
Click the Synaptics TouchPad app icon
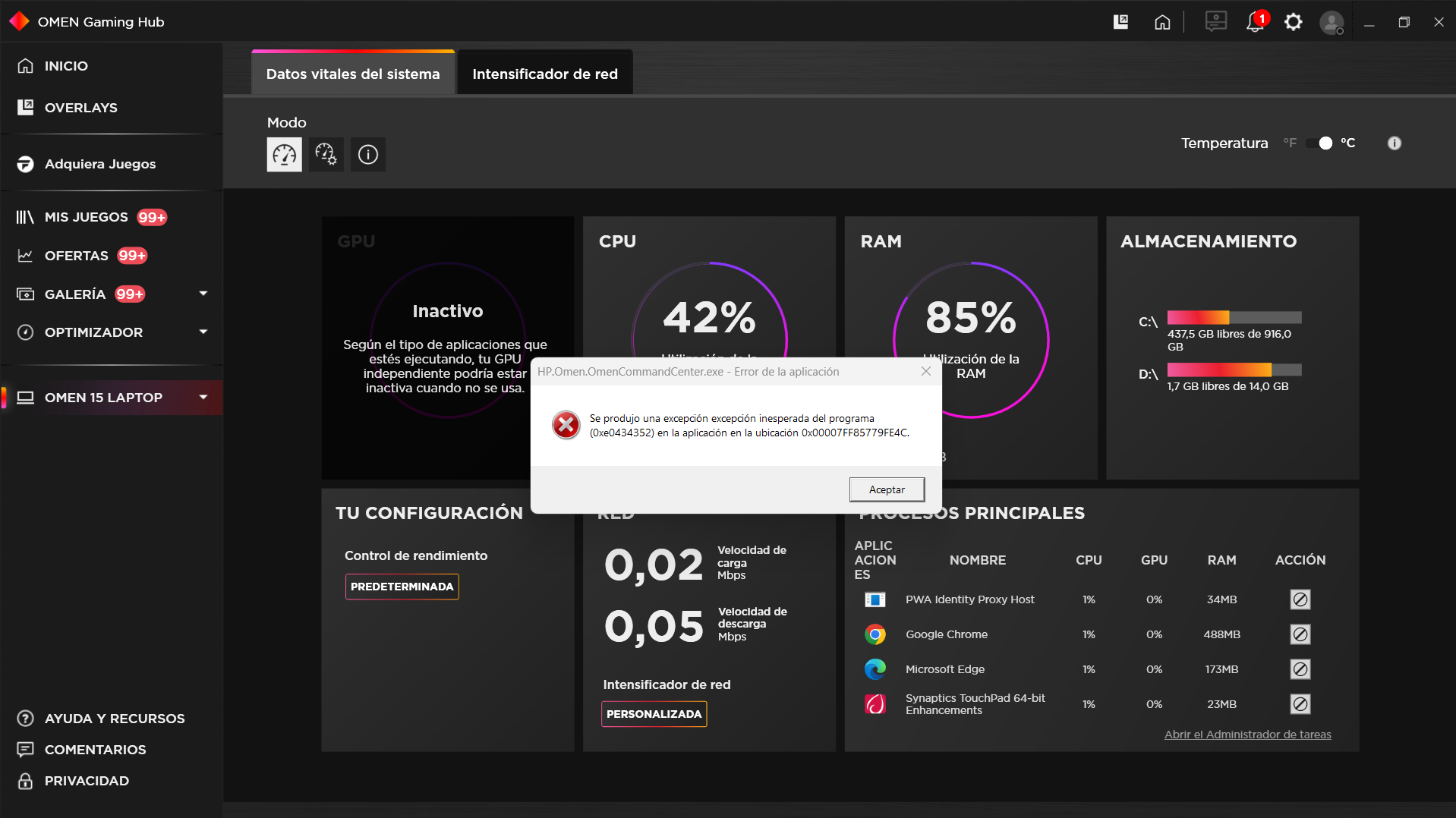coord(875,704)
